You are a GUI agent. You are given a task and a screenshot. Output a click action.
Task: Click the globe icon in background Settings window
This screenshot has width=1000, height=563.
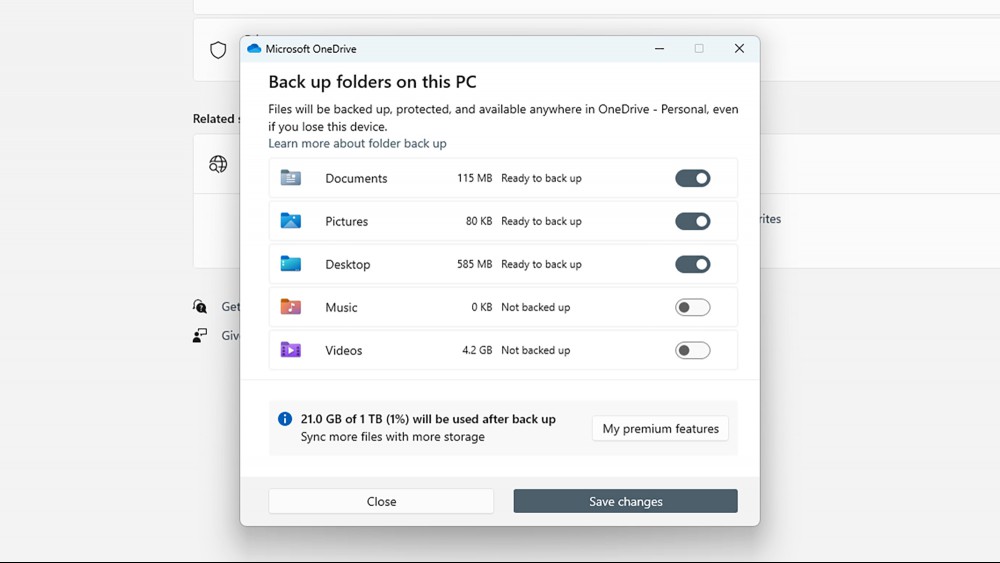[218, 164]
